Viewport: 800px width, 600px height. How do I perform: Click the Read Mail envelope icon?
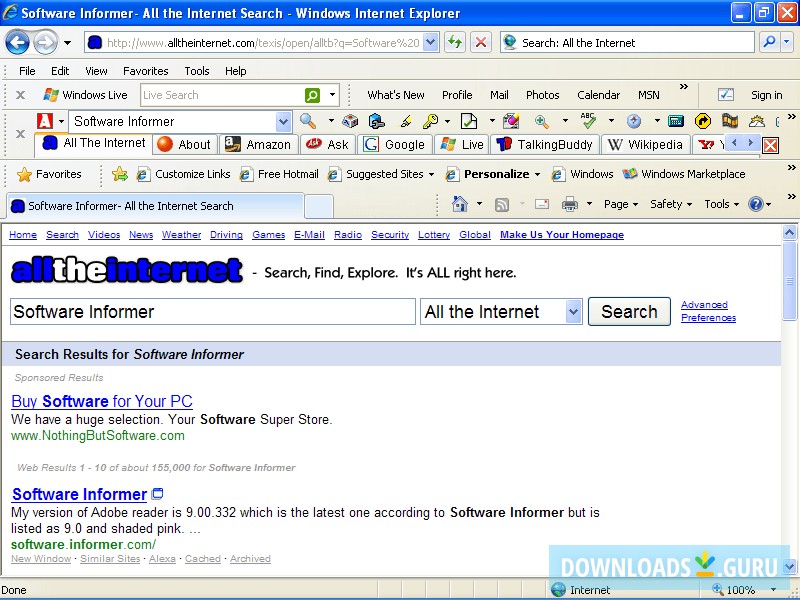542,204
